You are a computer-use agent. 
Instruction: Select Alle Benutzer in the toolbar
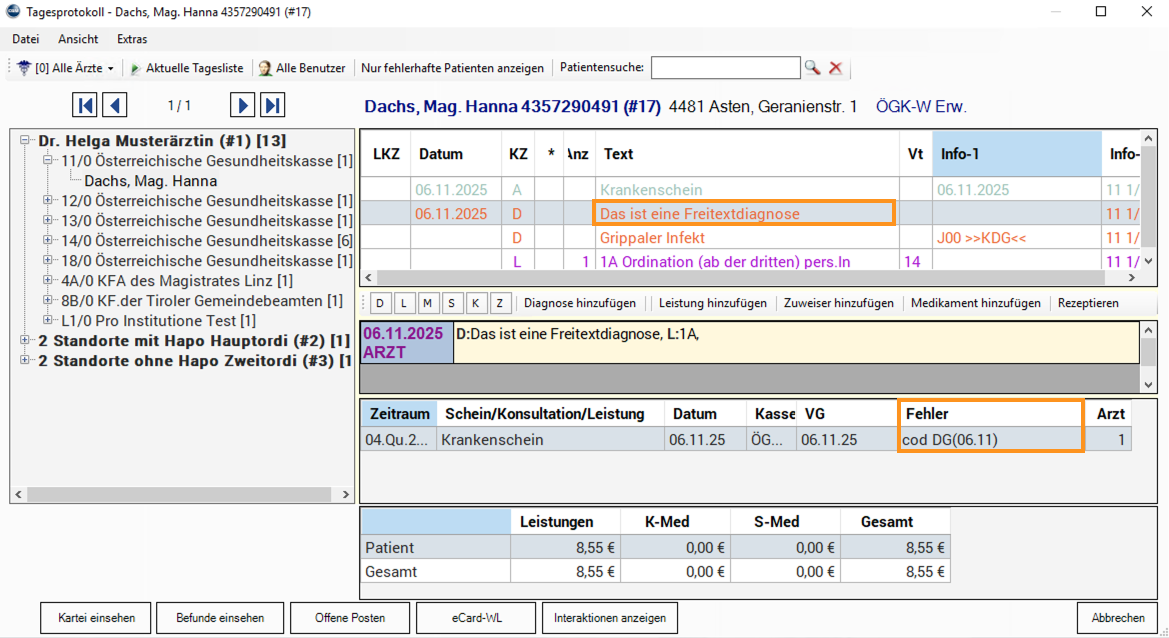tap(302, 68)
